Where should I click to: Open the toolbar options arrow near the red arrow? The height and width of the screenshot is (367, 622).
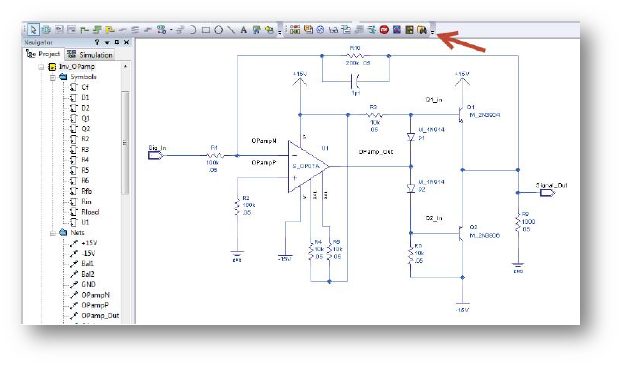tap(432, 31)
